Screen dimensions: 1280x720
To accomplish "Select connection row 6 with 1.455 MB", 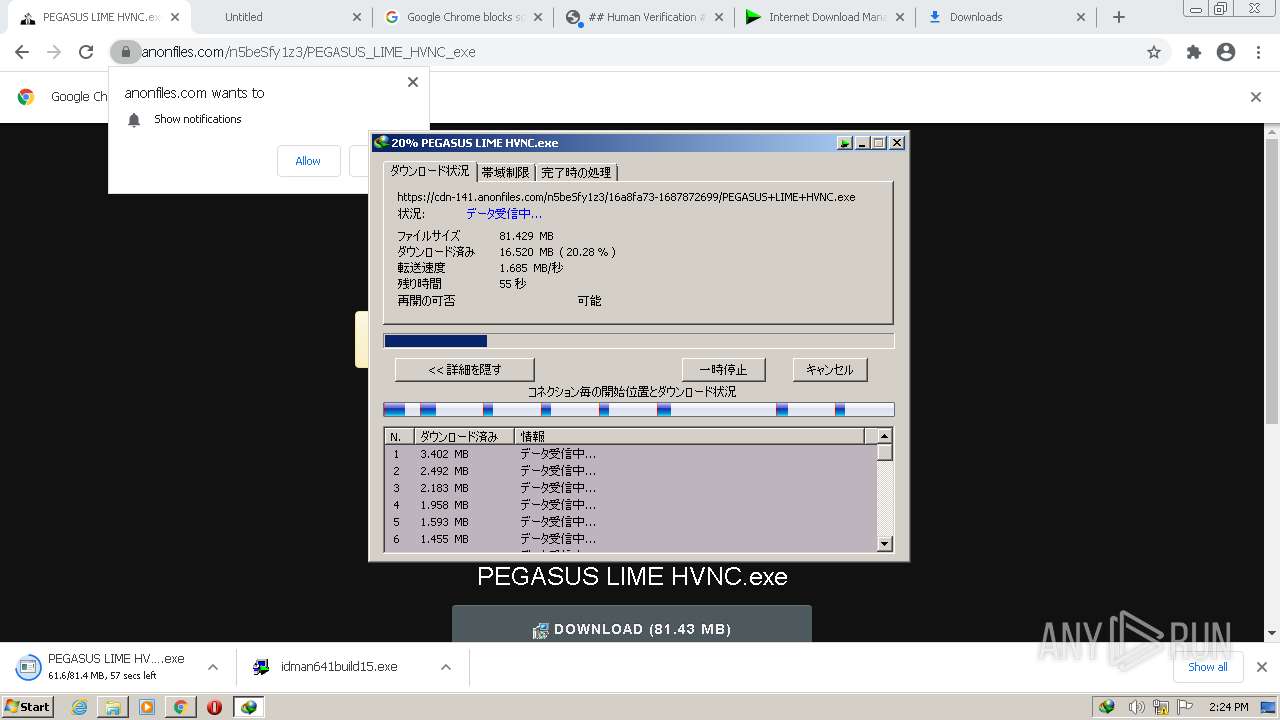I will tap(631, 539).
